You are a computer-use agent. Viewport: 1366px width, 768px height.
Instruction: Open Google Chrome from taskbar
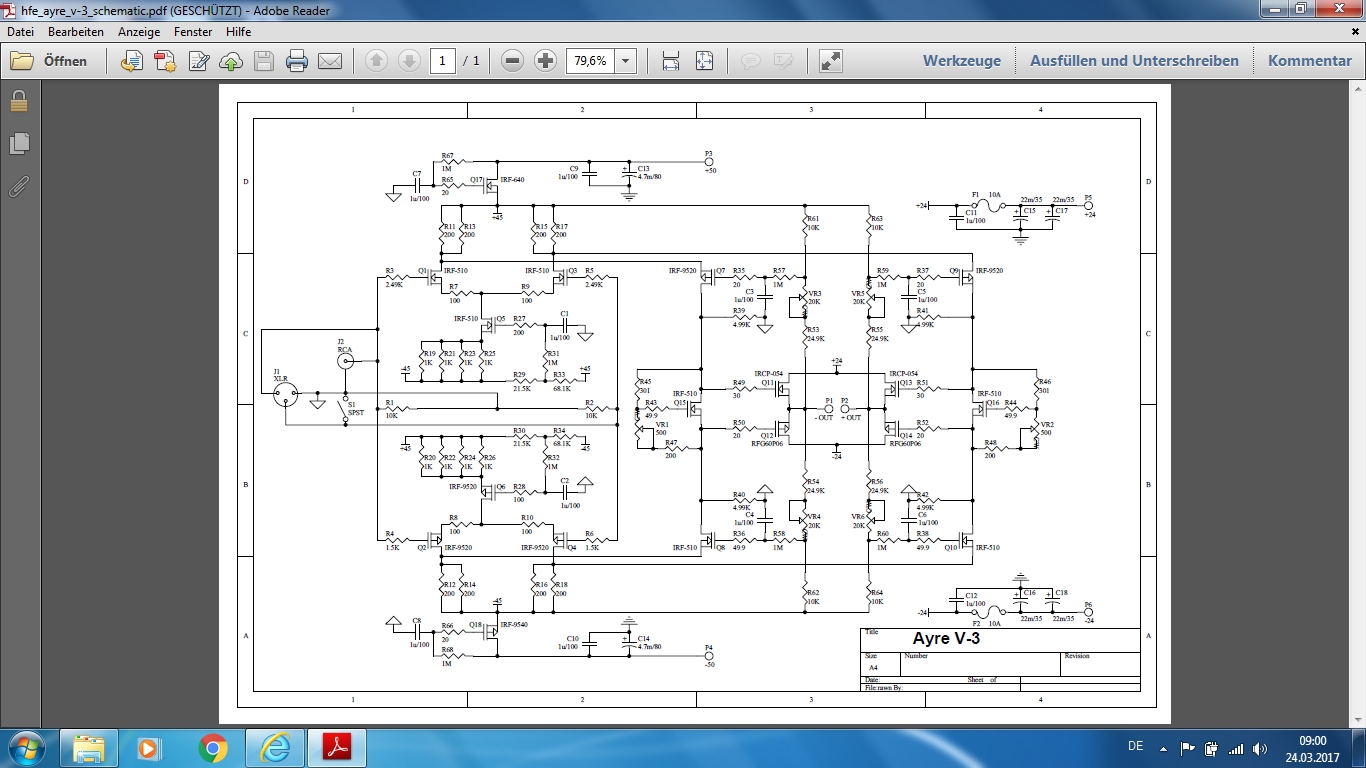(212, 748)
